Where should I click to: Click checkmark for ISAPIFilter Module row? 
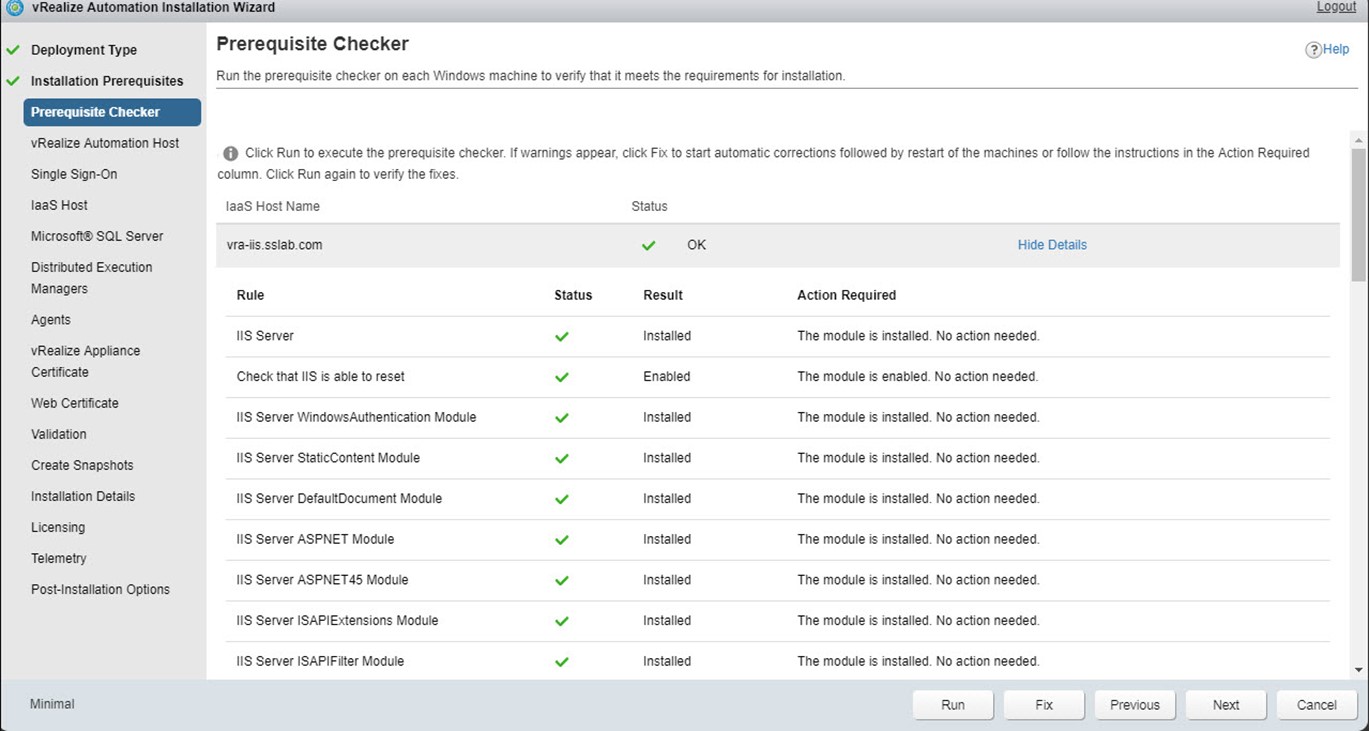pyautogui.click(x=562, y=662)
